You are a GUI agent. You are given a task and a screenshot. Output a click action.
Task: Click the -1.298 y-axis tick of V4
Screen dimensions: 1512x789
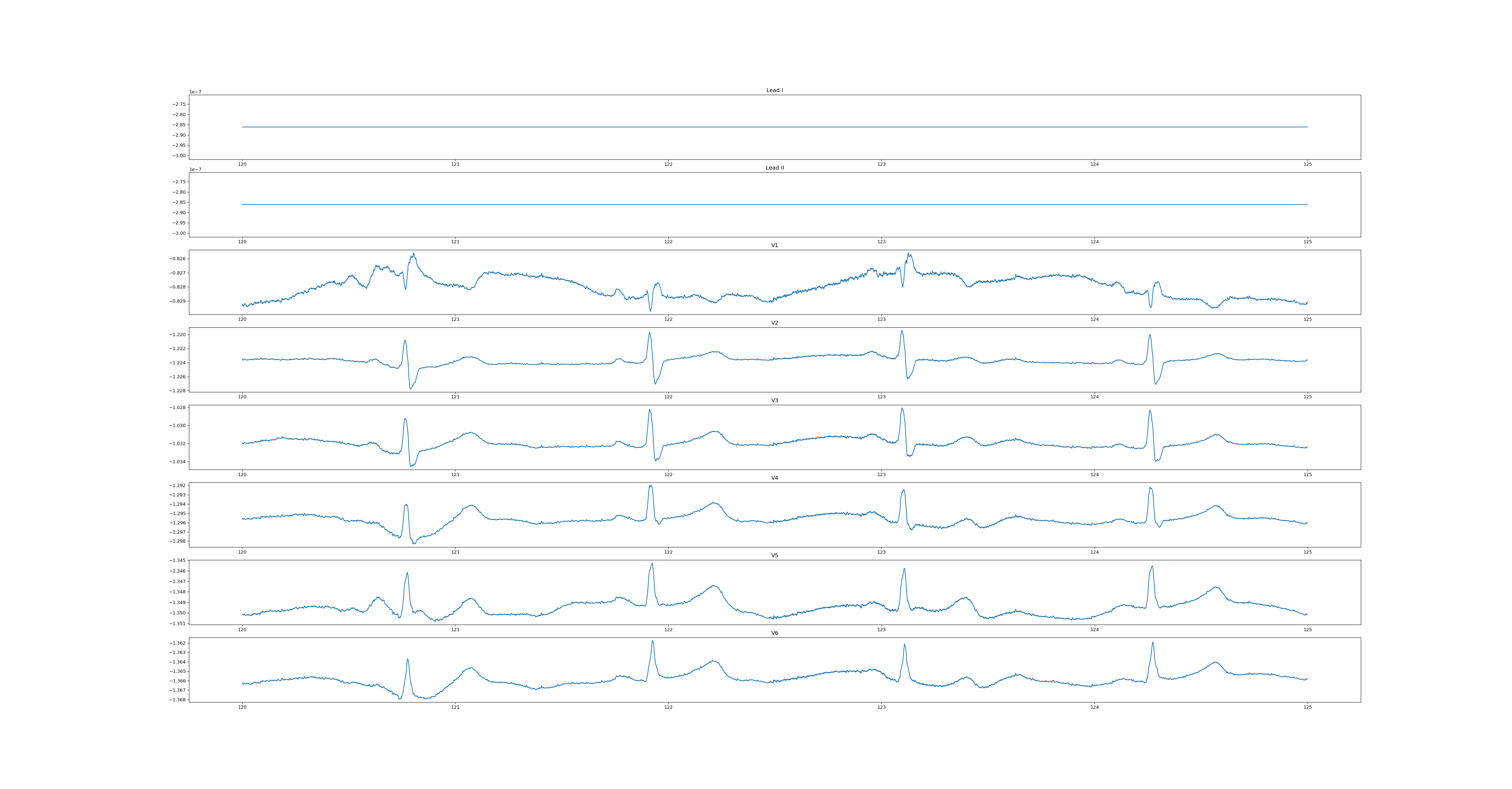pyautogui.click(x=178, y=541)
